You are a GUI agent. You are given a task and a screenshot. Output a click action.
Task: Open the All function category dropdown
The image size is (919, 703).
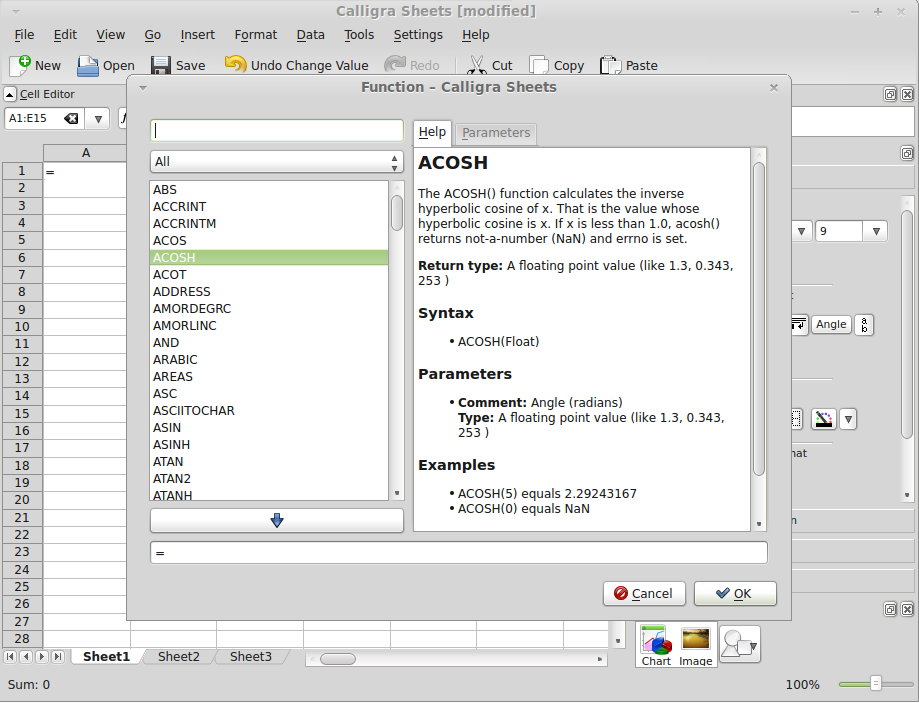tap(276, 161)
